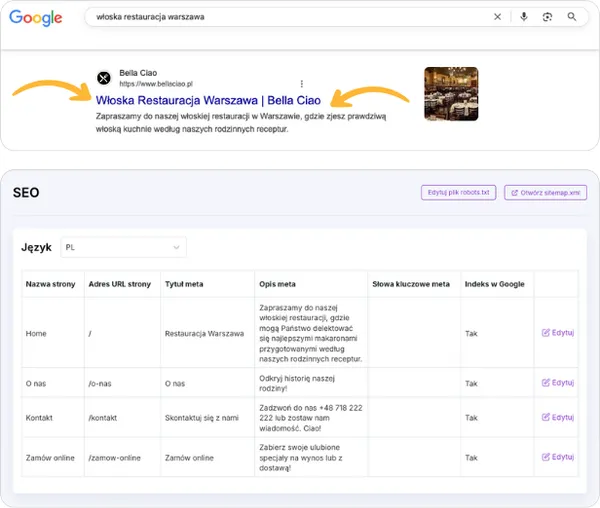This screenshot has height=508, width=600.
Task: Click the chevron arrow in the PL dropdown
Action: pos(176,247)
